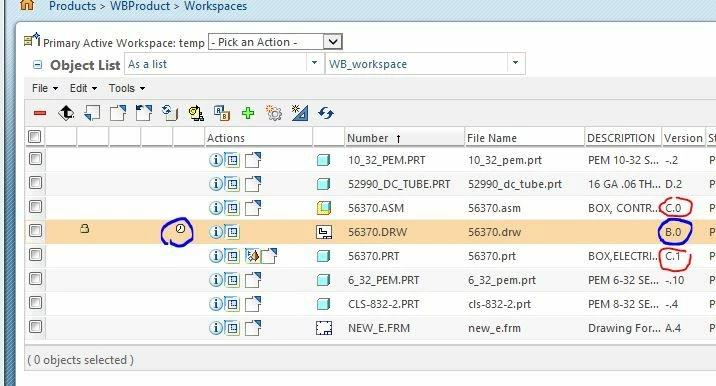Click the drawing type icon for 56370.DRW
The width and height of the screenshot is (716, 386).
[x=324, y=232]
